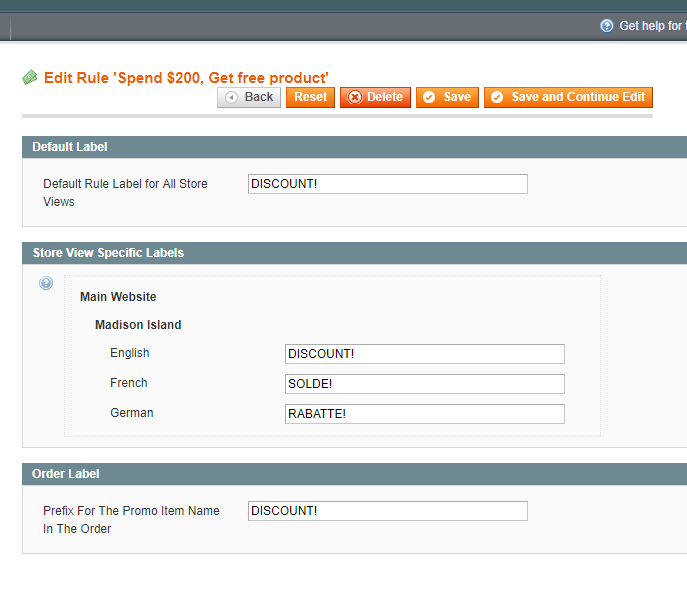Click the green icon beside Edit Rule title
Image resolution: width=687 pixels, height=600 pixels.
(x=30, y=77)
